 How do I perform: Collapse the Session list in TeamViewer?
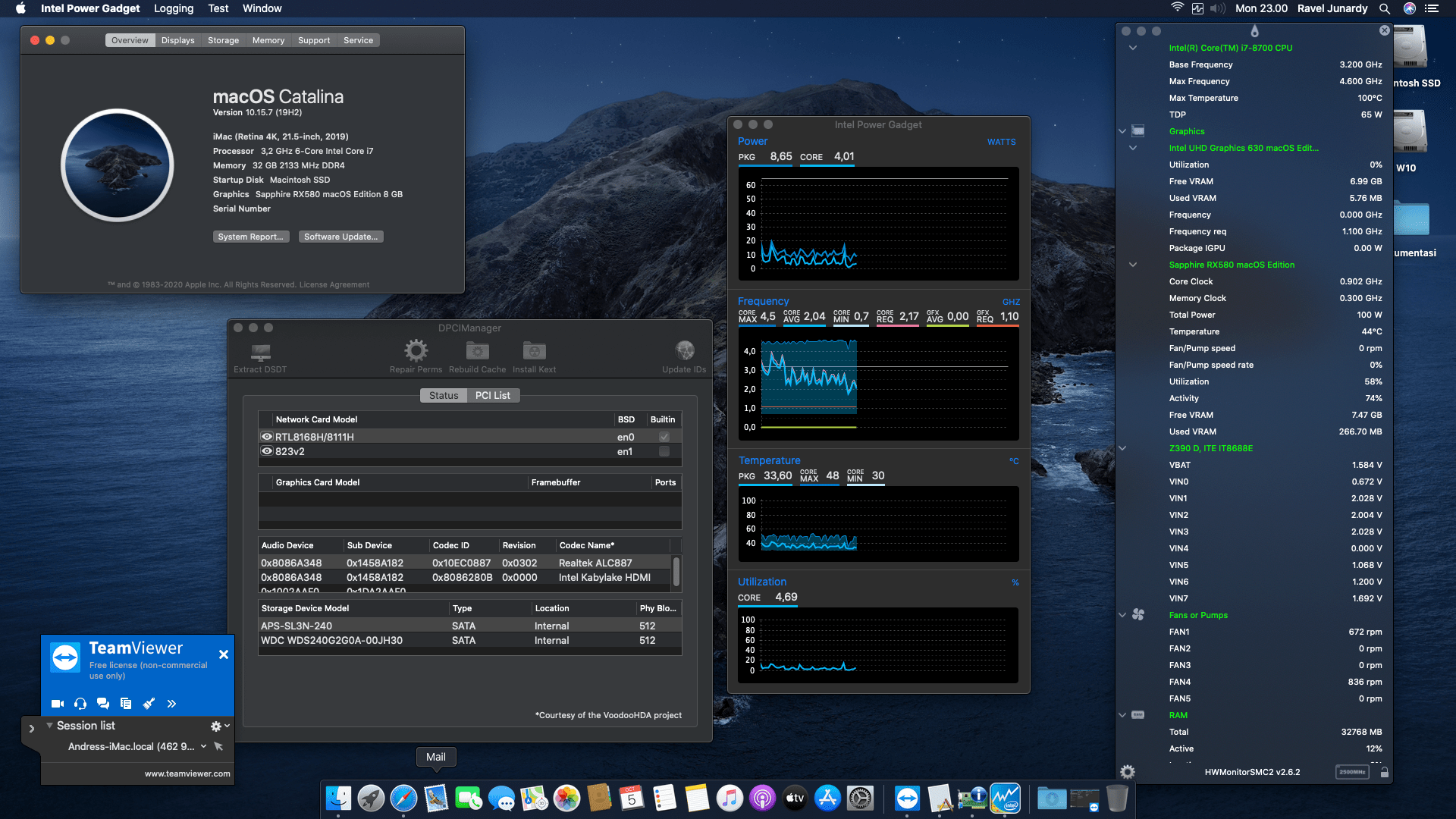(50, 726)
